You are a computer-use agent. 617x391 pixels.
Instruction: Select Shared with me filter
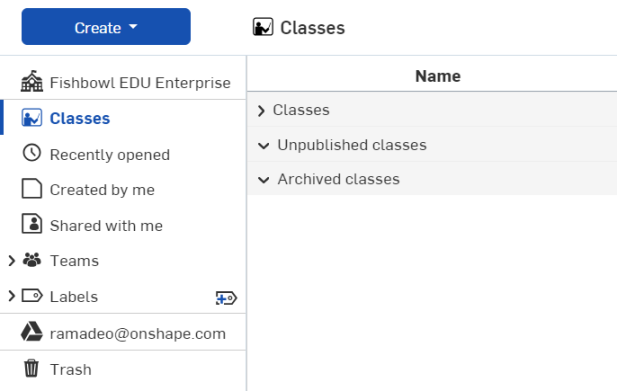point(106,226)
